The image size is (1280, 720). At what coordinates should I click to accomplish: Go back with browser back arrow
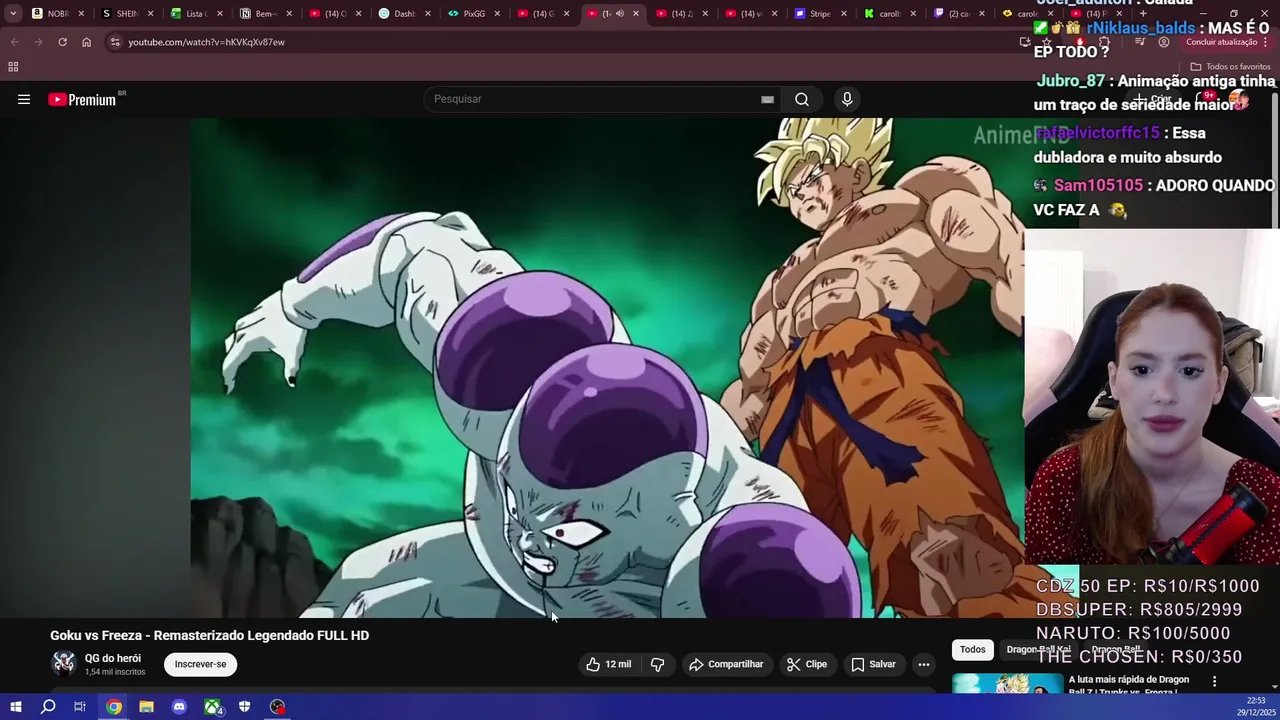(x=14, y=42)
